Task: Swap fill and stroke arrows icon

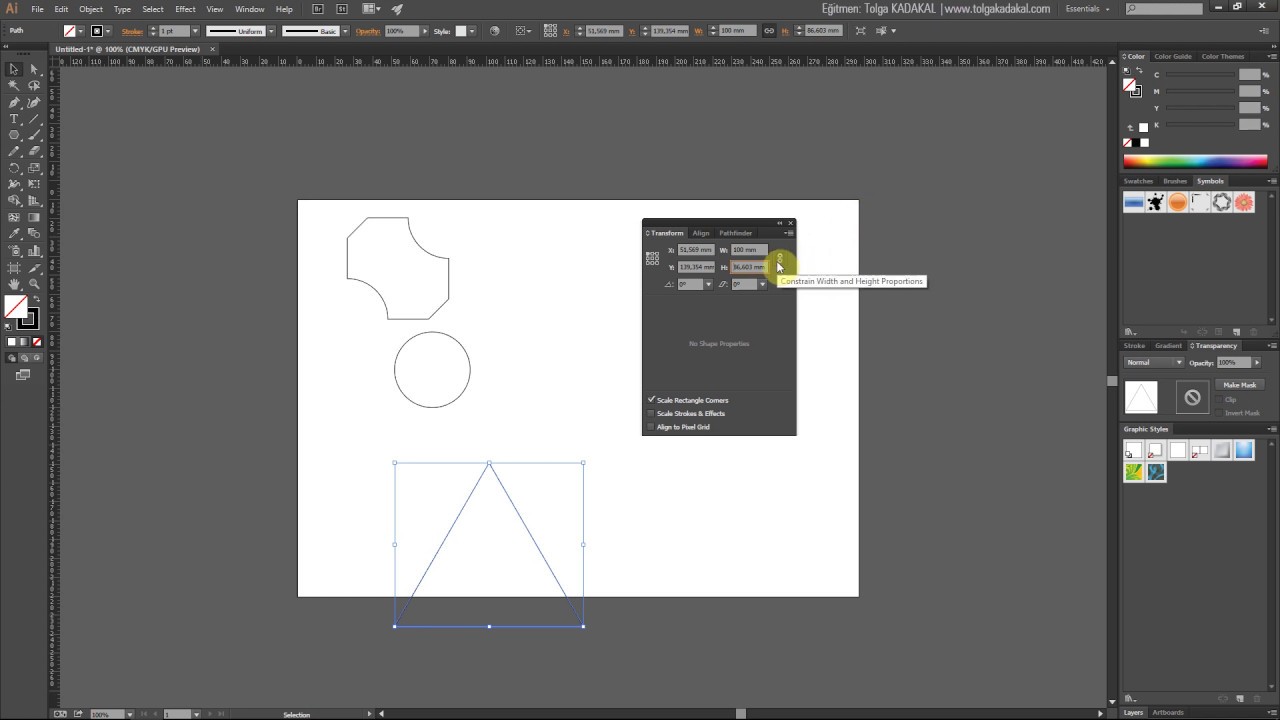Action: click(37, 299)
